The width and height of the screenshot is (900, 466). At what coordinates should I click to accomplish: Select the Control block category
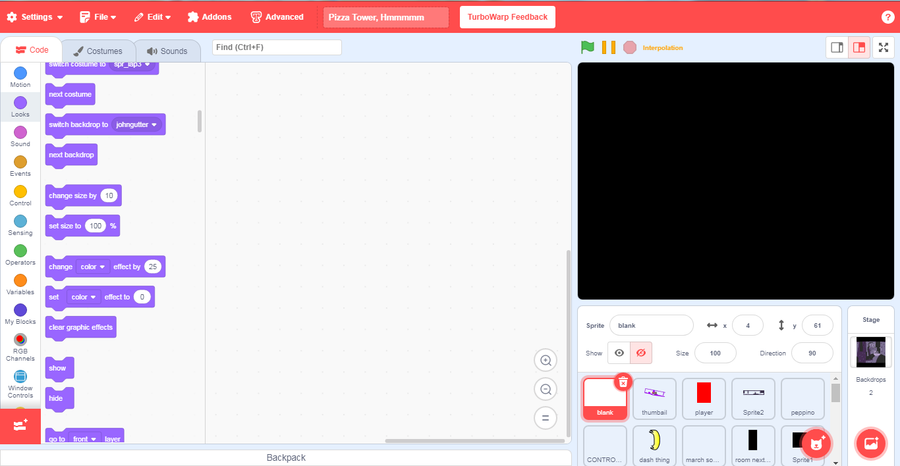pos(20,196)
